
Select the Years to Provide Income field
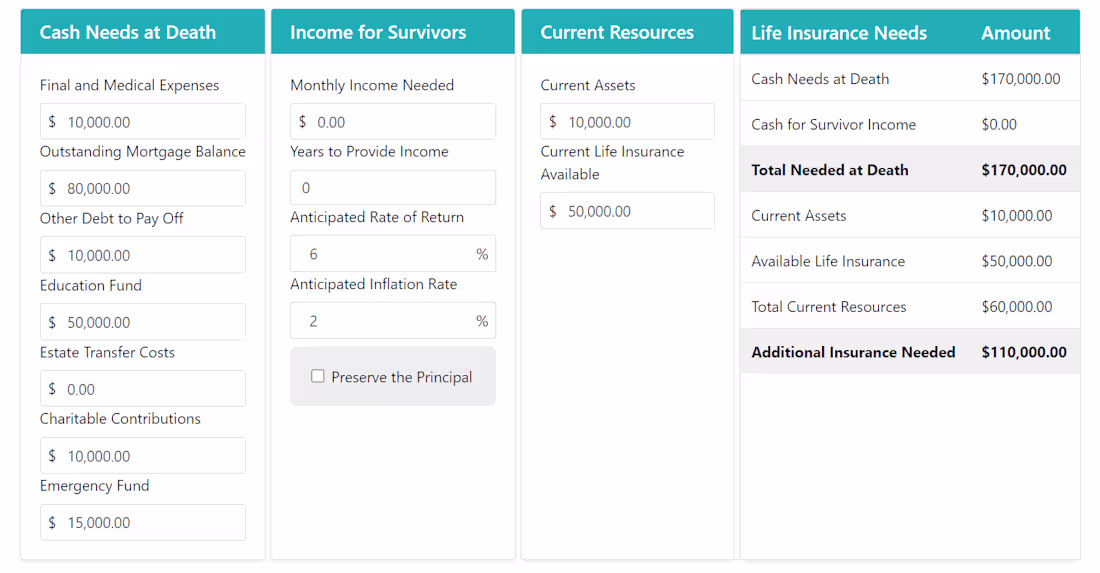click(x=393, y=187)
